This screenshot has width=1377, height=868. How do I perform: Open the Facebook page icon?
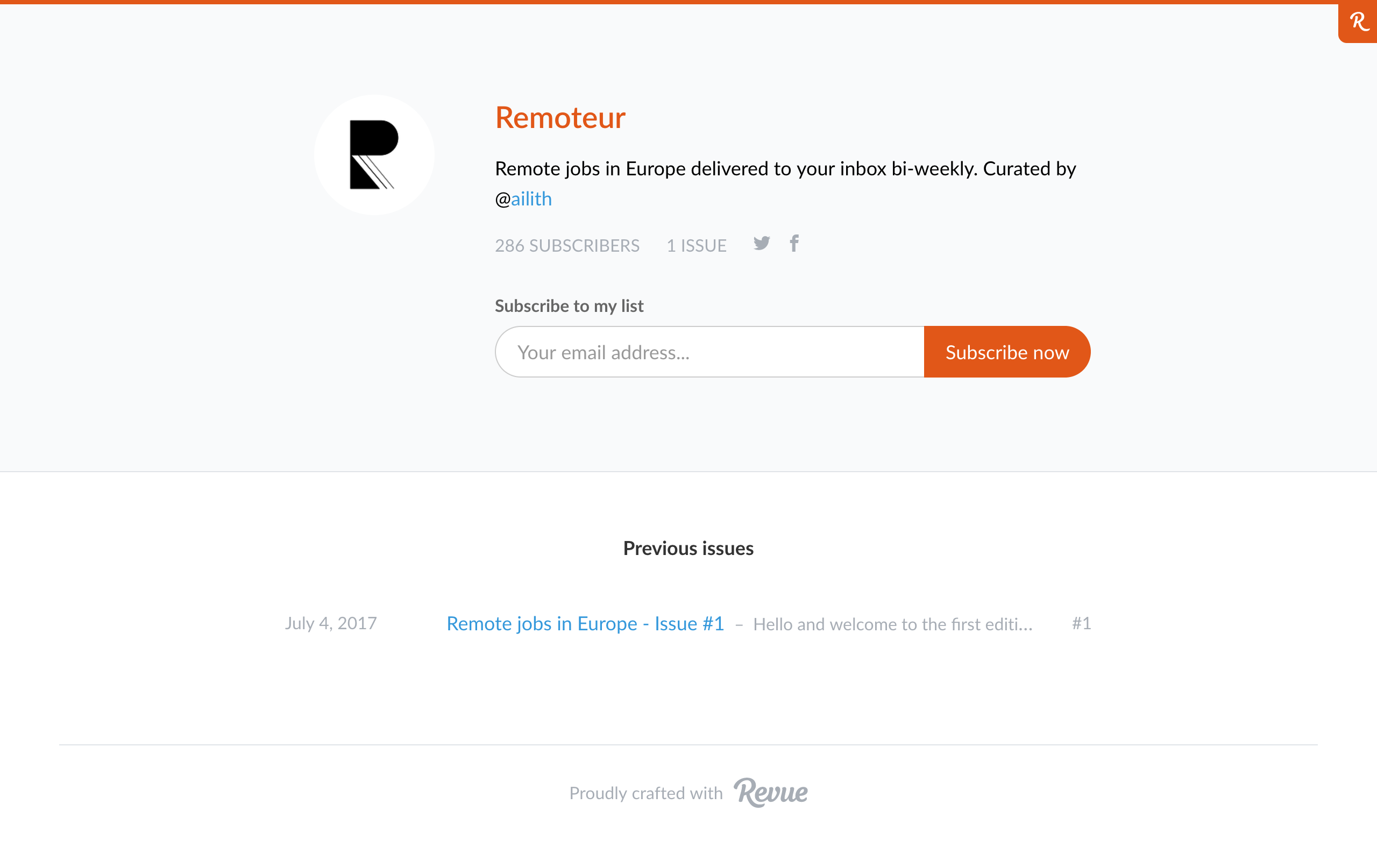pos(794,244)
